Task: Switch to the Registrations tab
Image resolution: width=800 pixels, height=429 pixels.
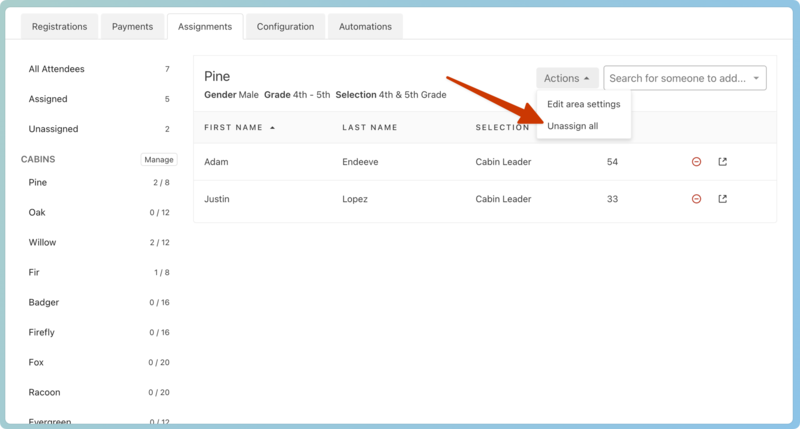Action: pyautogui.click(x=59, y=27)
